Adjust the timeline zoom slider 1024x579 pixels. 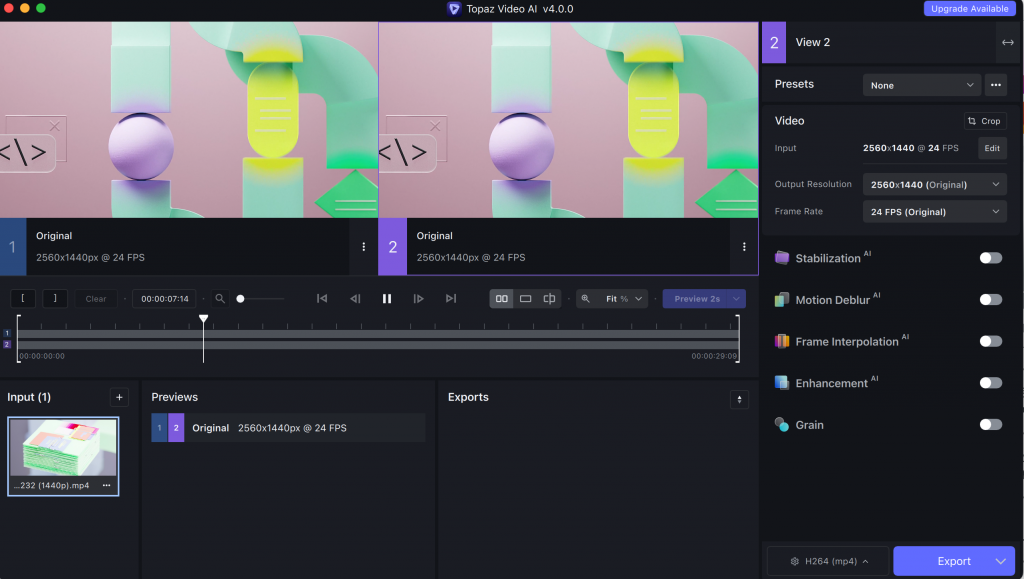tap(240, 297)
